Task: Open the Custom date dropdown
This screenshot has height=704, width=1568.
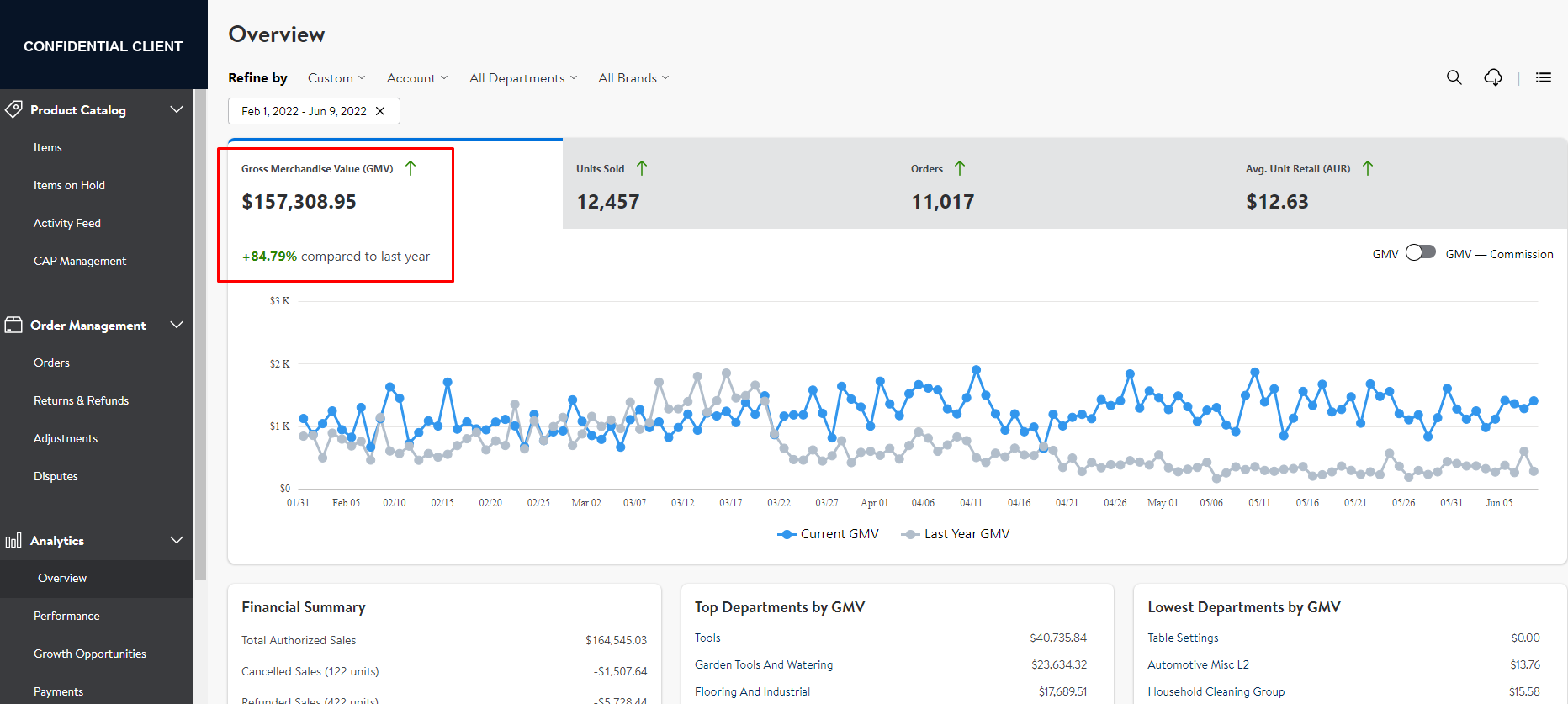Action: [x=336, y=78]
